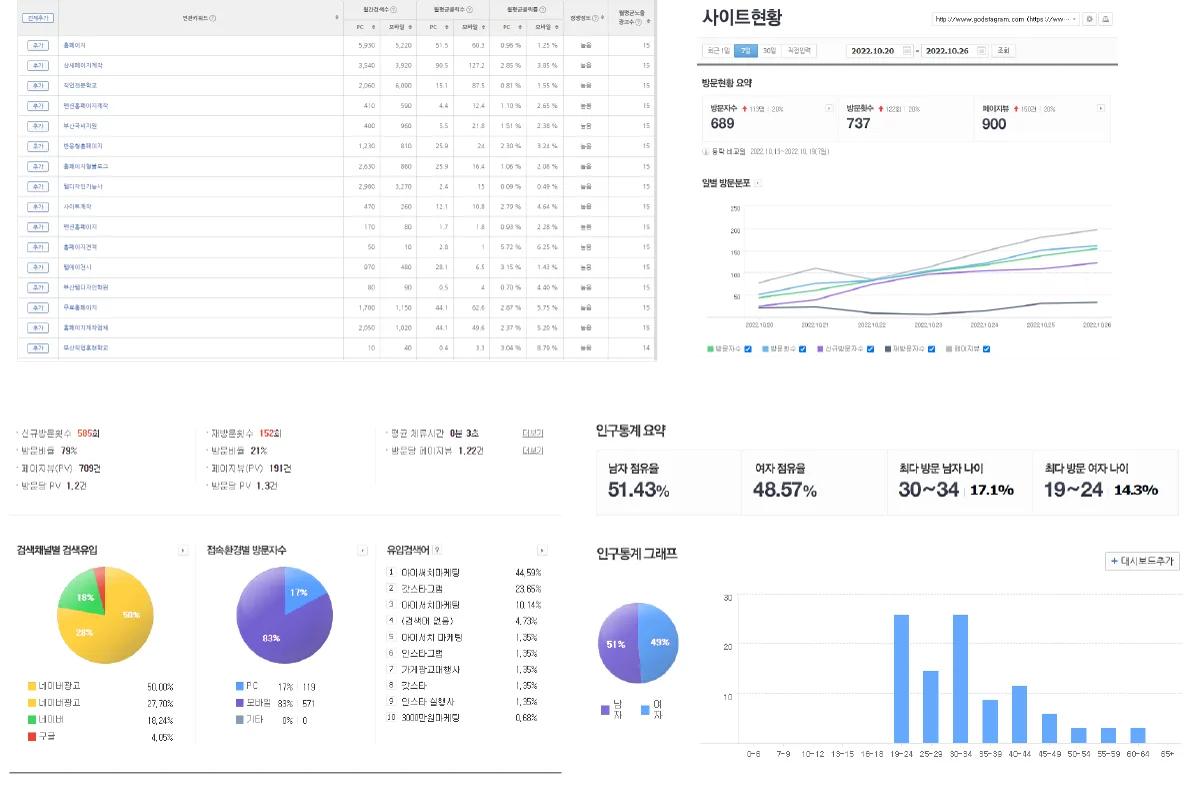The width and height of the screenshot is (1196, 788).
Task: Click the question mark next to 유입검색어
Action: (436, 550)
